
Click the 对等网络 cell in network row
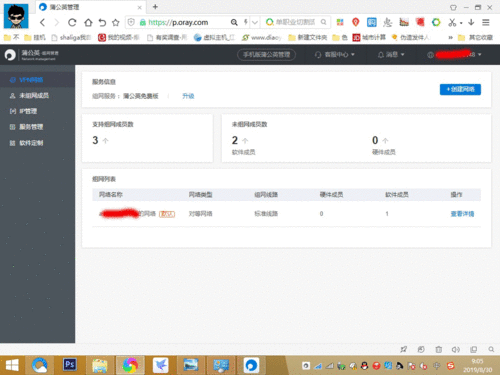tap(200, 214)
